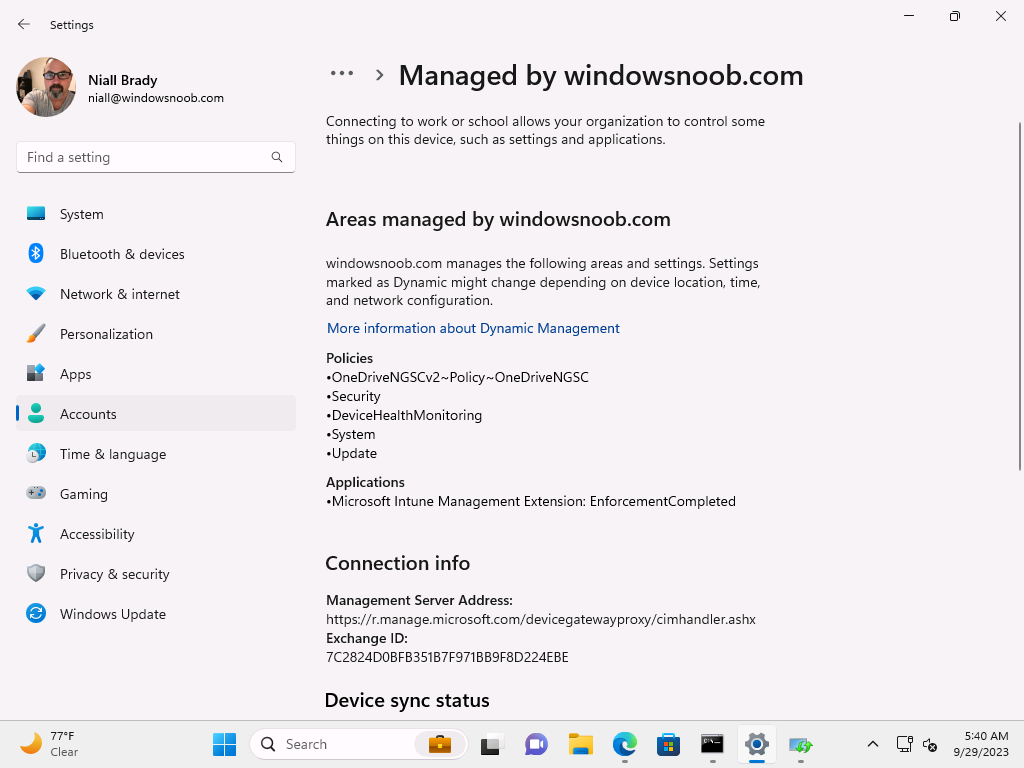Show hidden tray icons chevron
The height and width of the screenshot is (768, 1024).
(x=872, y=744)
